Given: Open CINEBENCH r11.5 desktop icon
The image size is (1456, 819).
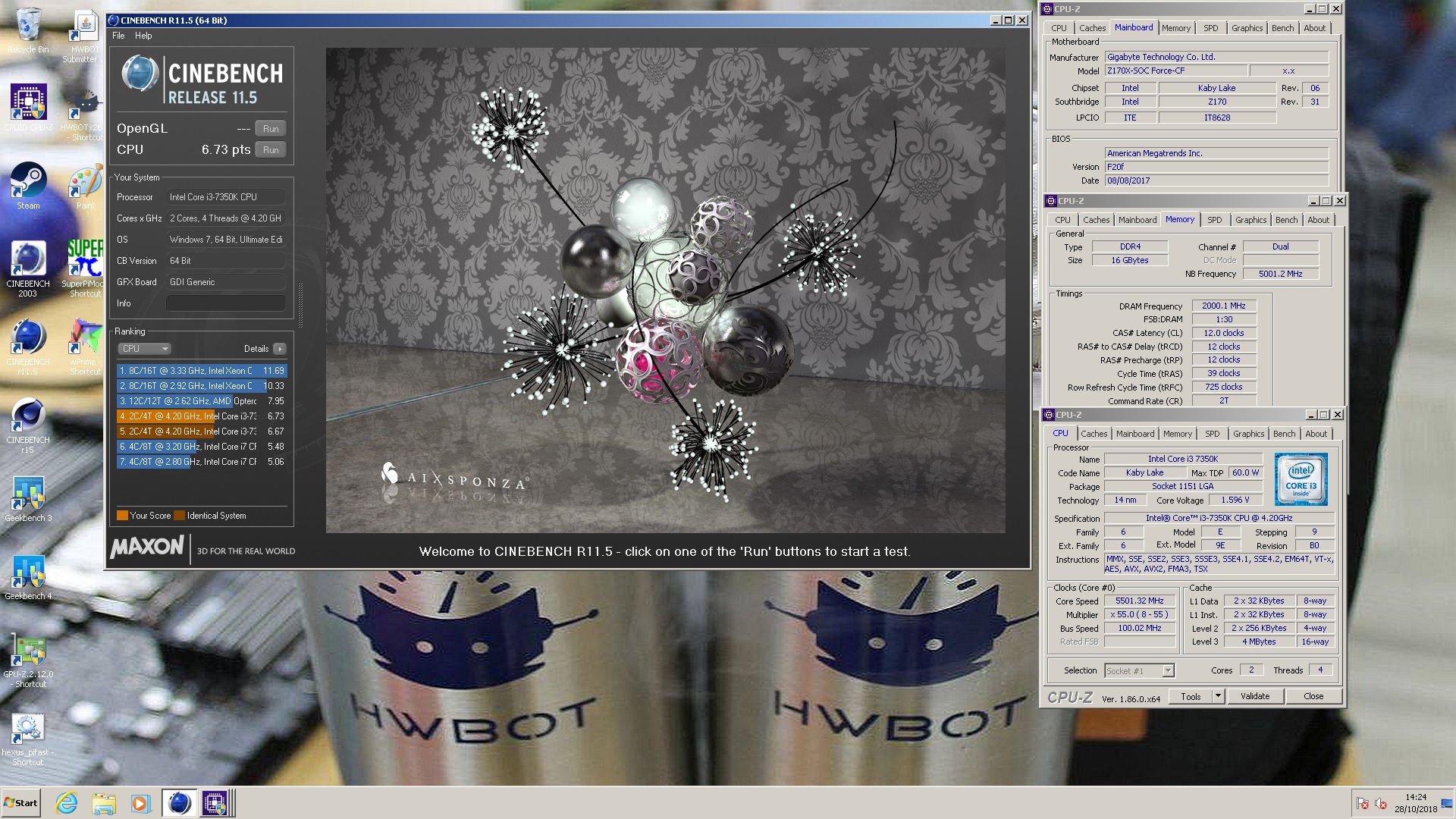Looking at the screenshot, I should [28, 346].
